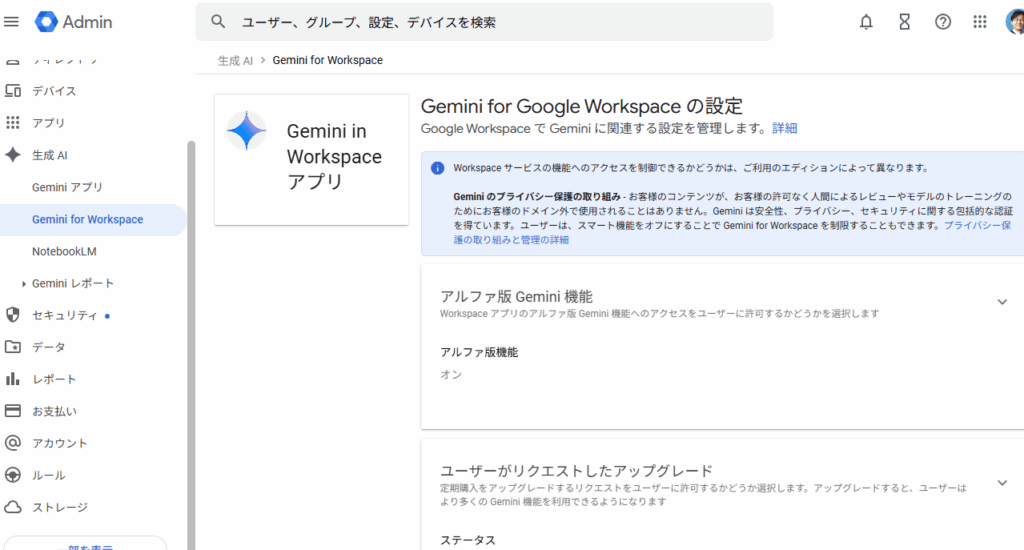The height and width of the screenshot is (550, 1024).
Task: Open the help question mark icon
Action: (942, 22)
